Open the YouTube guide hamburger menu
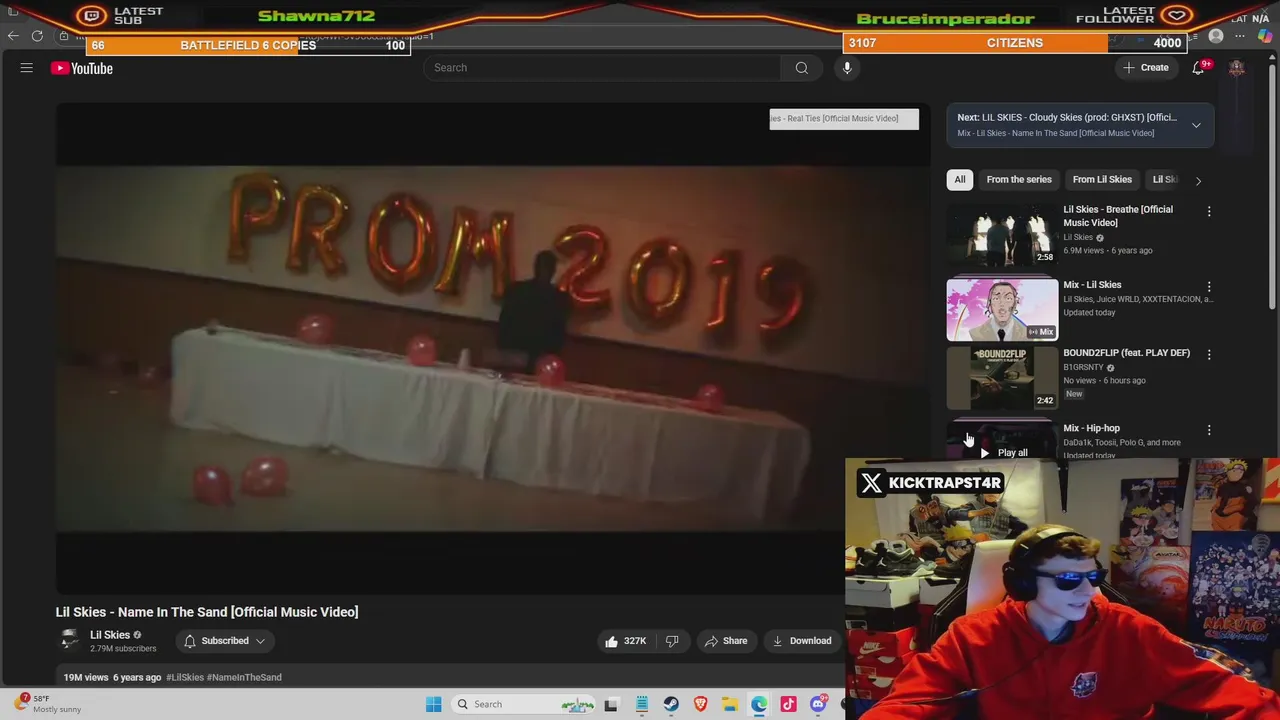1280x720 pixels. tap(27, 68)
